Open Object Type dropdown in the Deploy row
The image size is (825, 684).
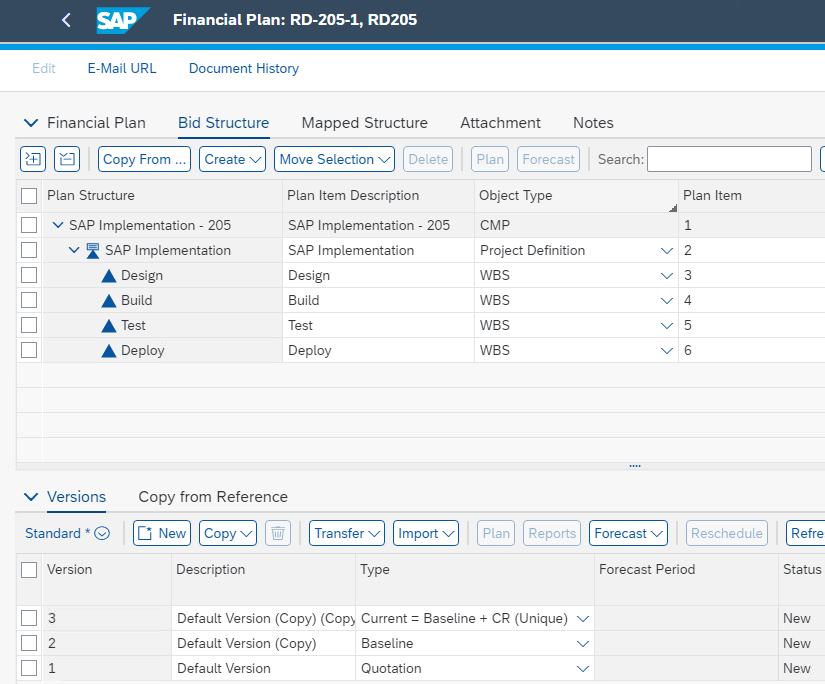click(x=667, y=350)
